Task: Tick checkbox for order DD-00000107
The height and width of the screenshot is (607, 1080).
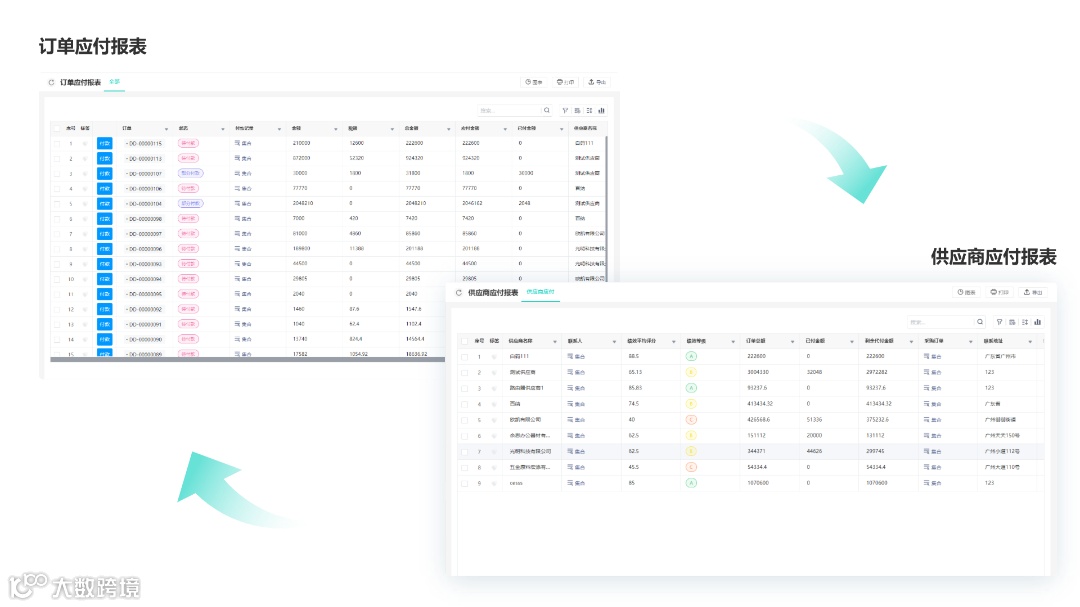Action: pyautogui.click(x=56, y=174)
